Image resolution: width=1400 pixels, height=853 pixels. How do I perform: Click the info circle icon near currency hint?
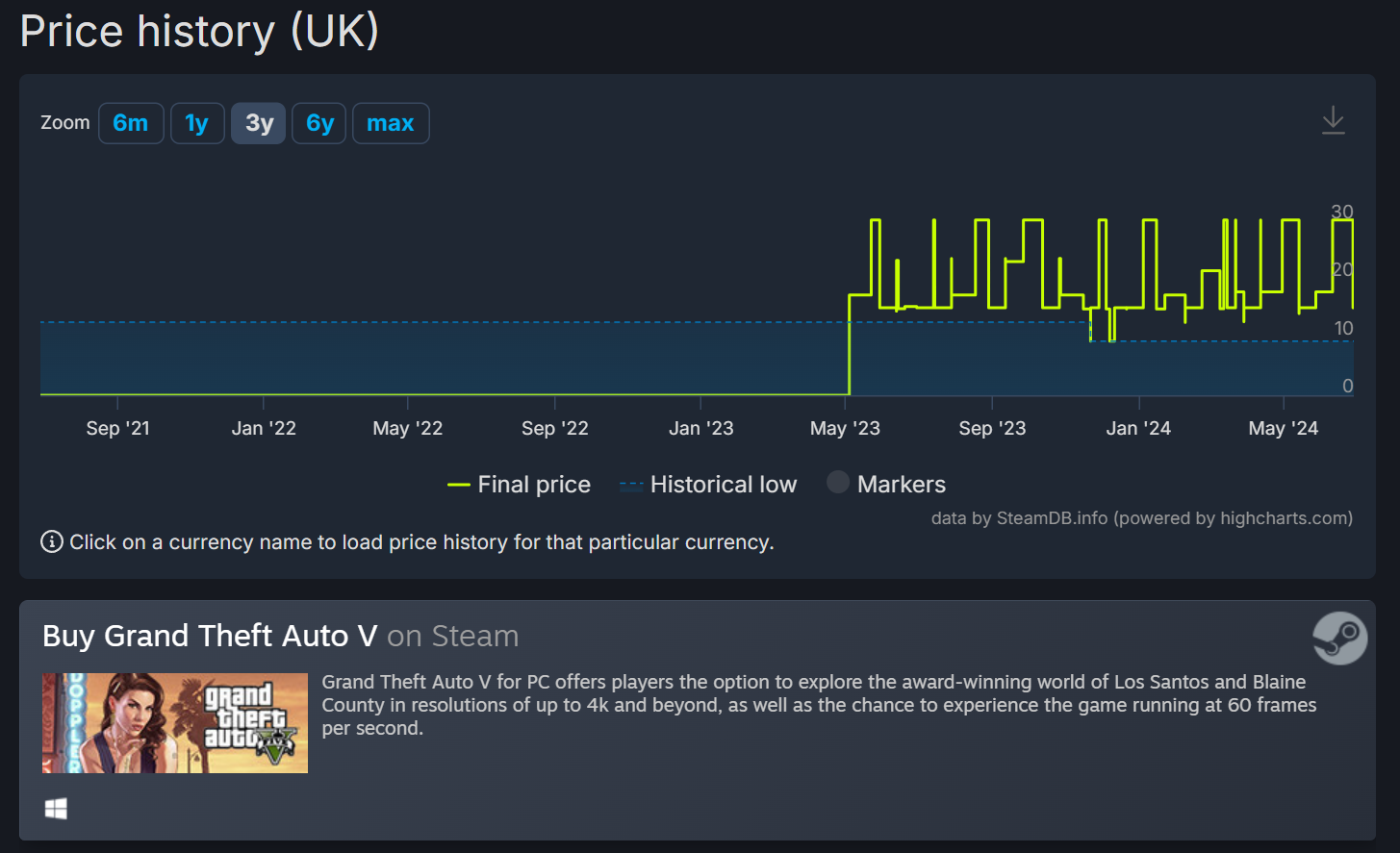52,542
